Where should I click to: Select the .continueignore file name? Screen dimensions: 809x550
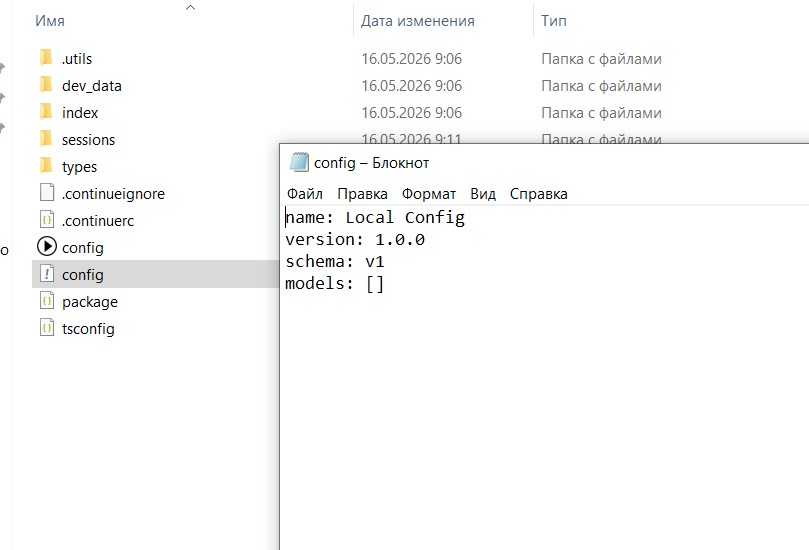tap(113, 193)
